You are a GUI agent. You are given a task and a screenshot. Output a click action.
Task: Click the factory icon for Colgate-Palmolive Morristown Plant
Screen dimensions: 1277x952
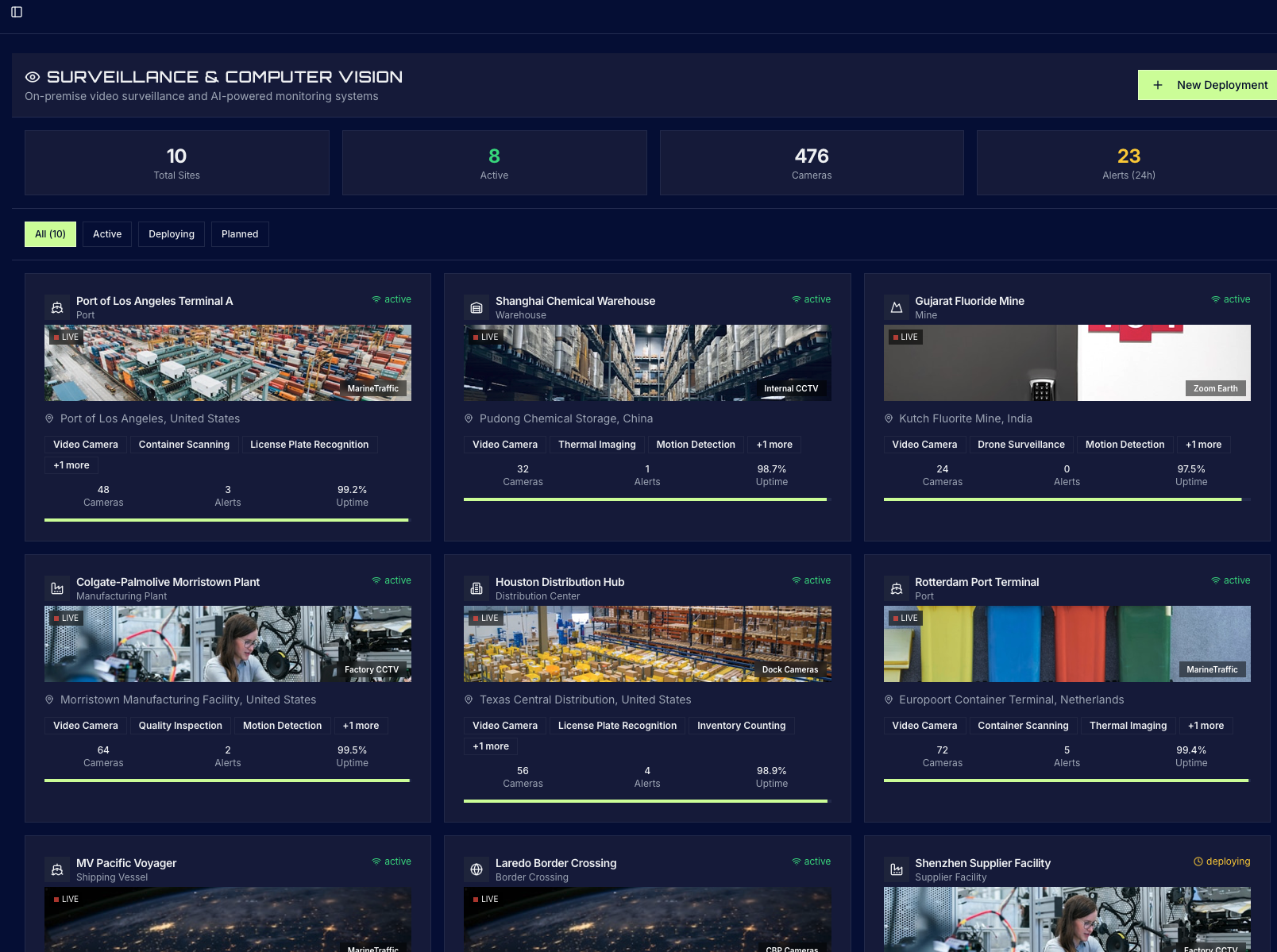[57, 588]
